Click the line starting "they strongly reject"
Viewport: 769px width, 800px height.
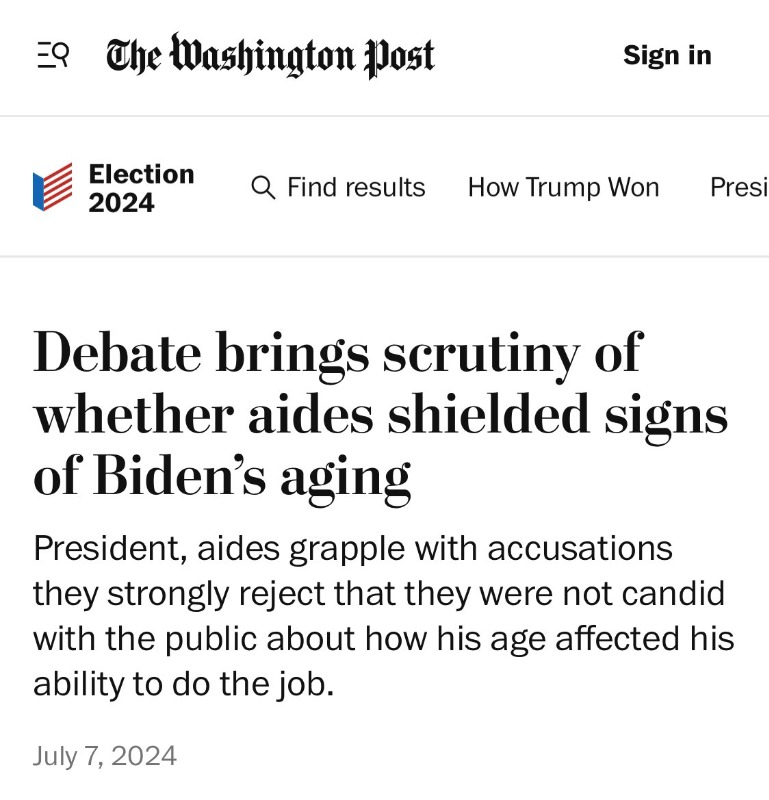[378, 593]
